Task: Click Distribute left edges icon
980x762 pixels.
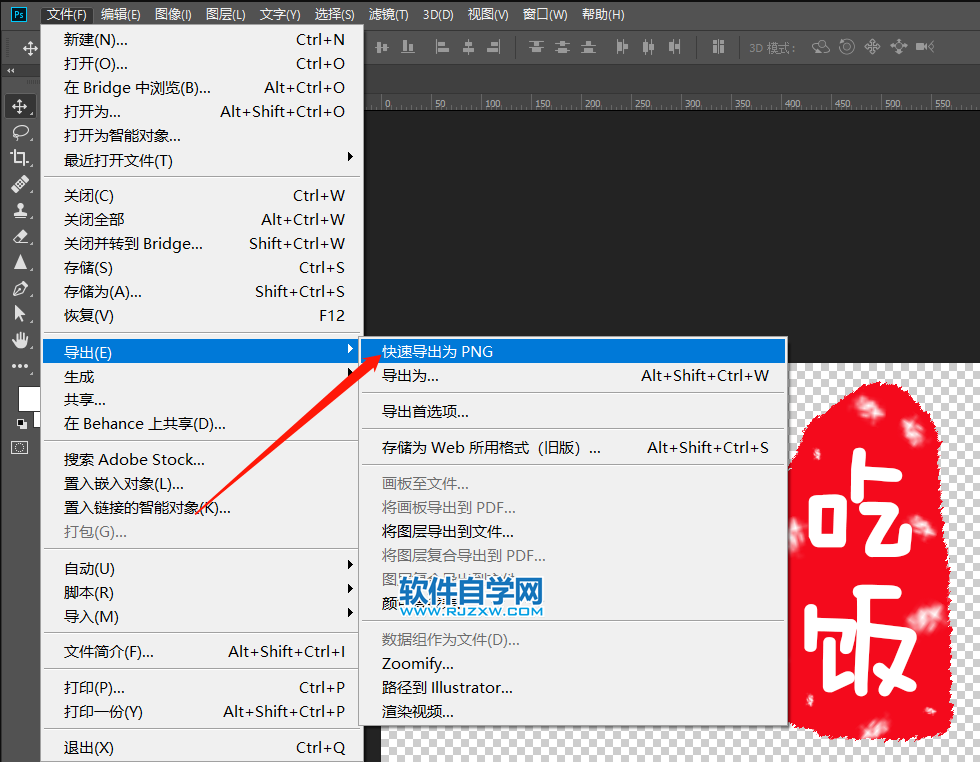Action: tap(622, 47)
